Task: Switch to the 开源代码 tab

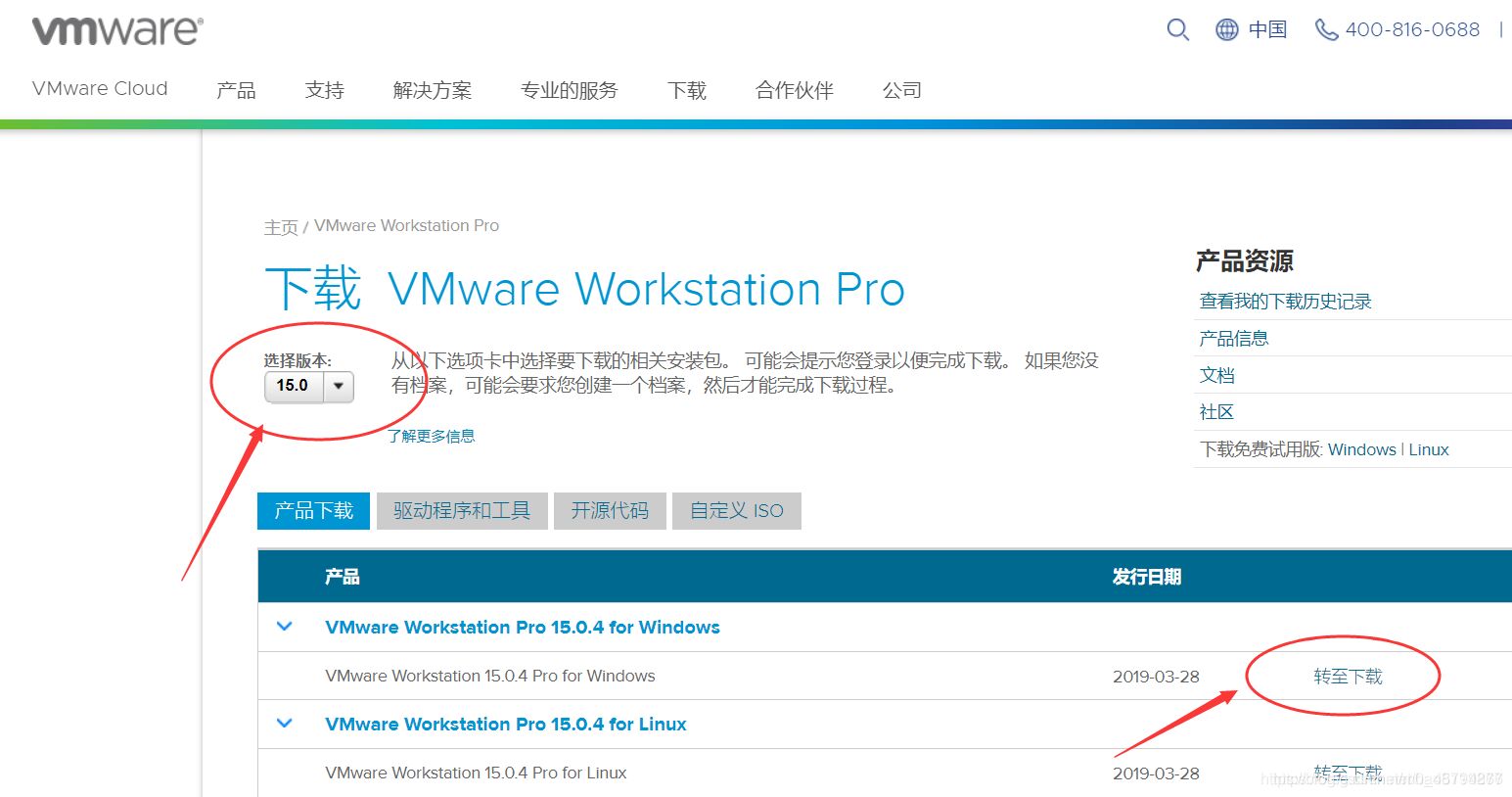Action: [610, 510]
